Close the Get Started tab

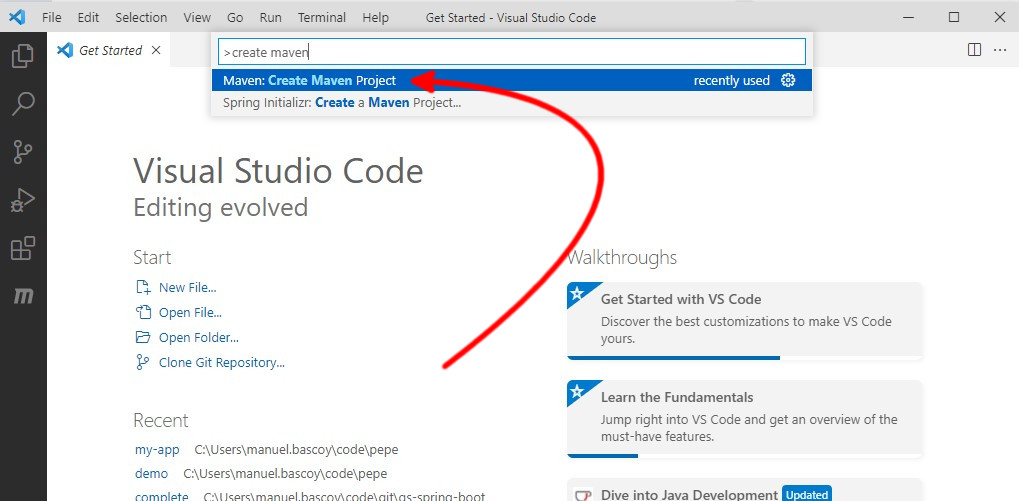[156, 50]
